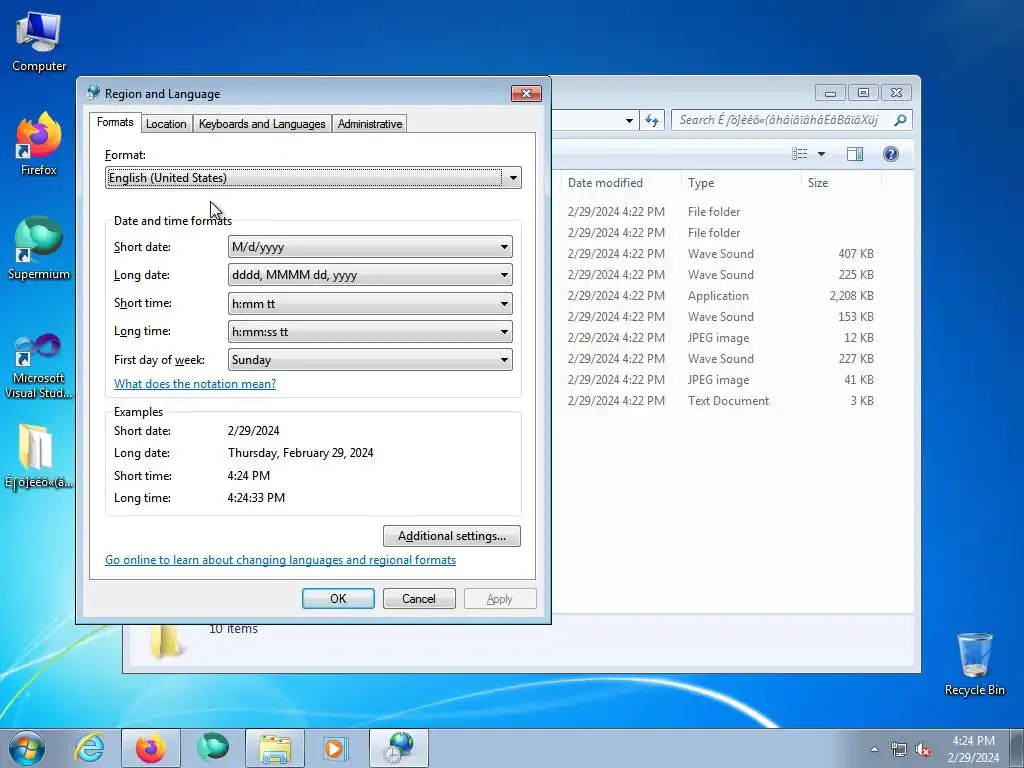This screenshot has width=1024, height=768.
Task: Open the go online regional formats link
Action: click(281, 560)
